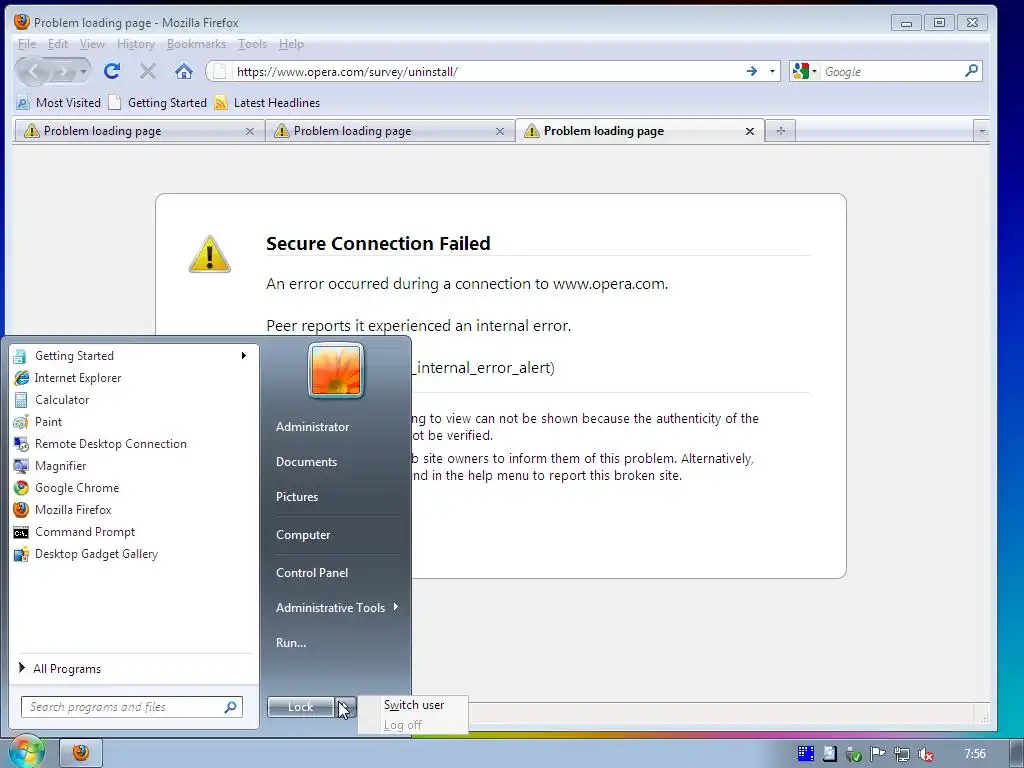Go to Firefox home page icon

point(184,71)
